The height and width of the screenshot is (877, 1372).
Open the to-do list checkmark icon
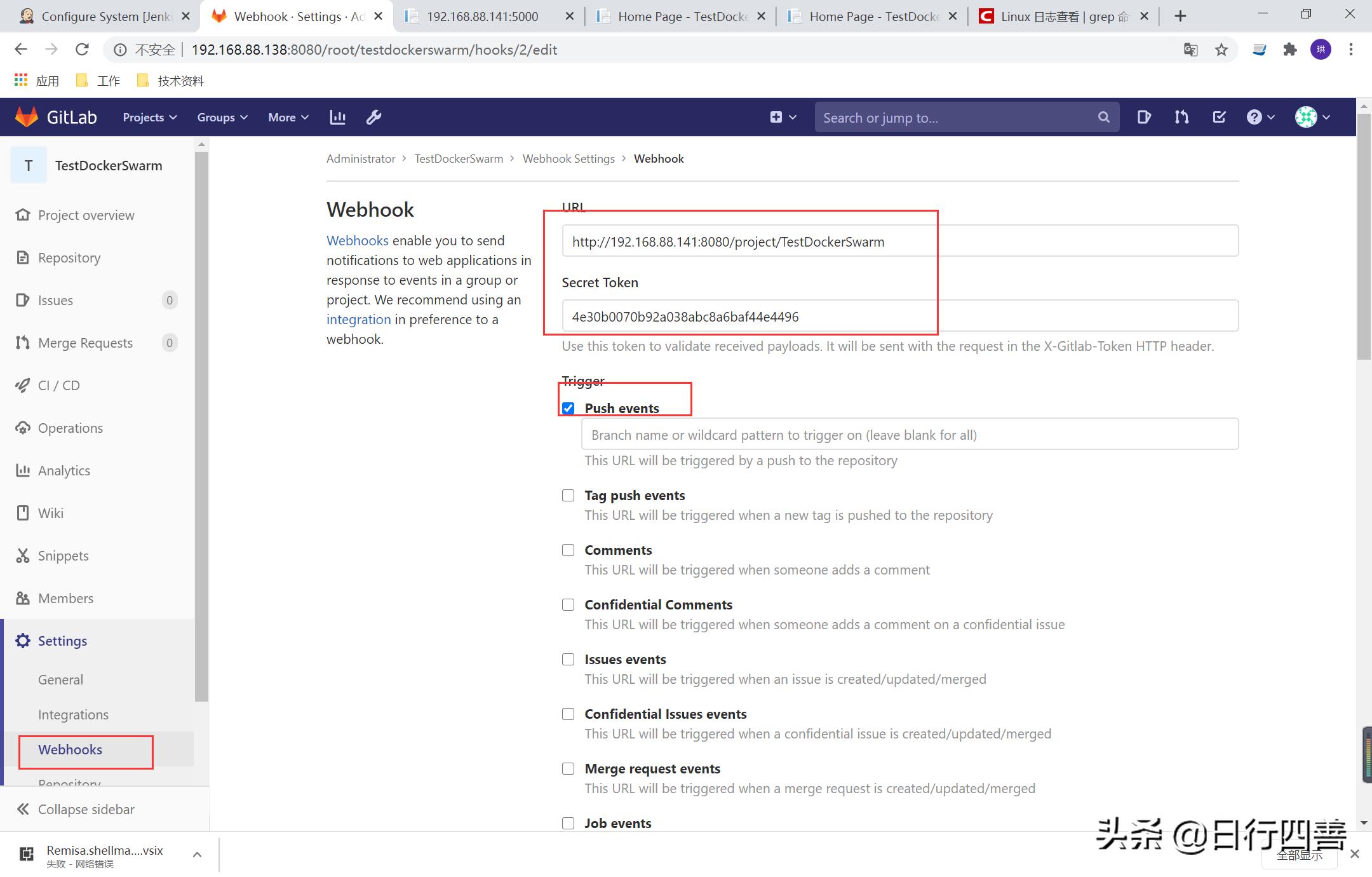pos(1219,117)
